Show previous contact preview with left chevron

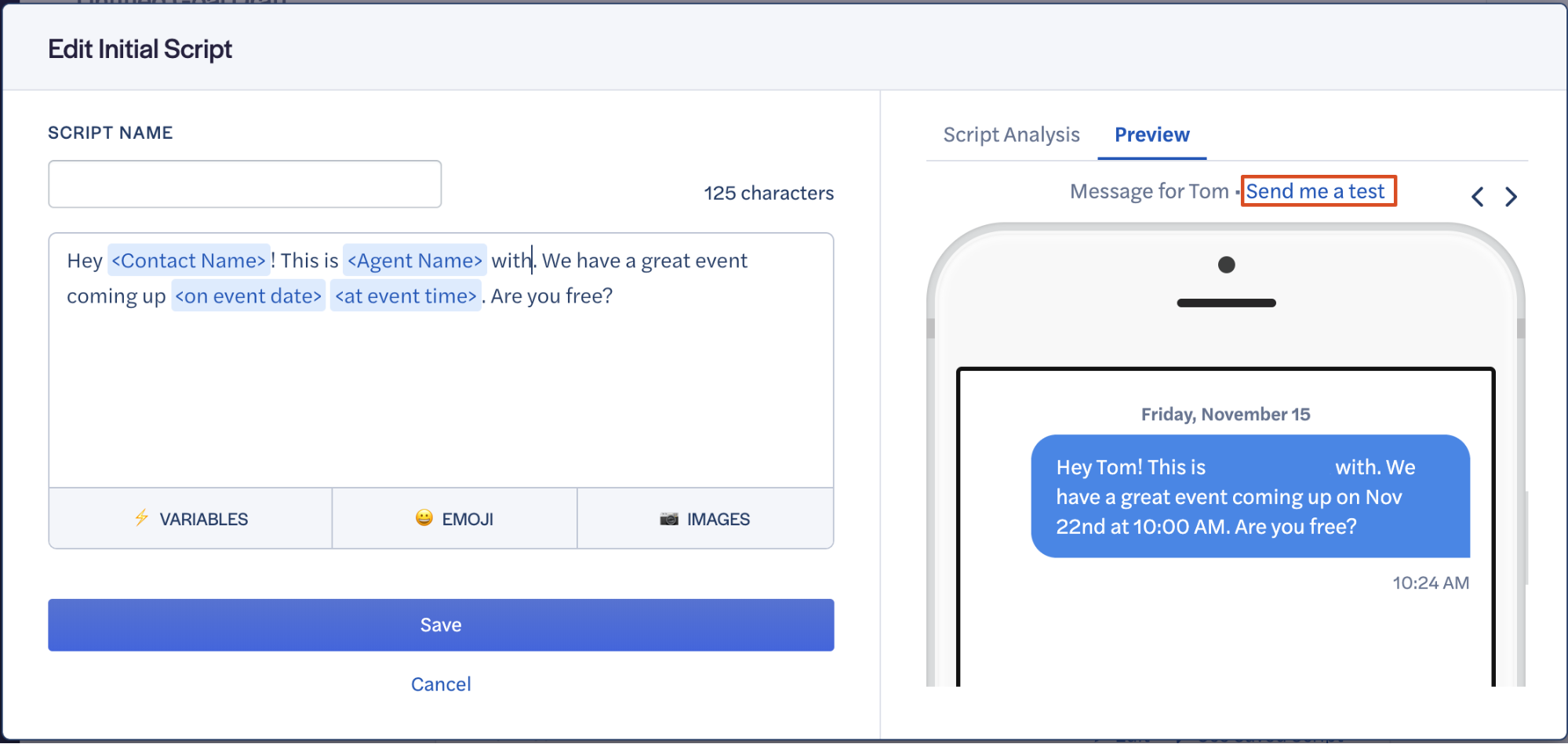click(x=1478, y=197)
